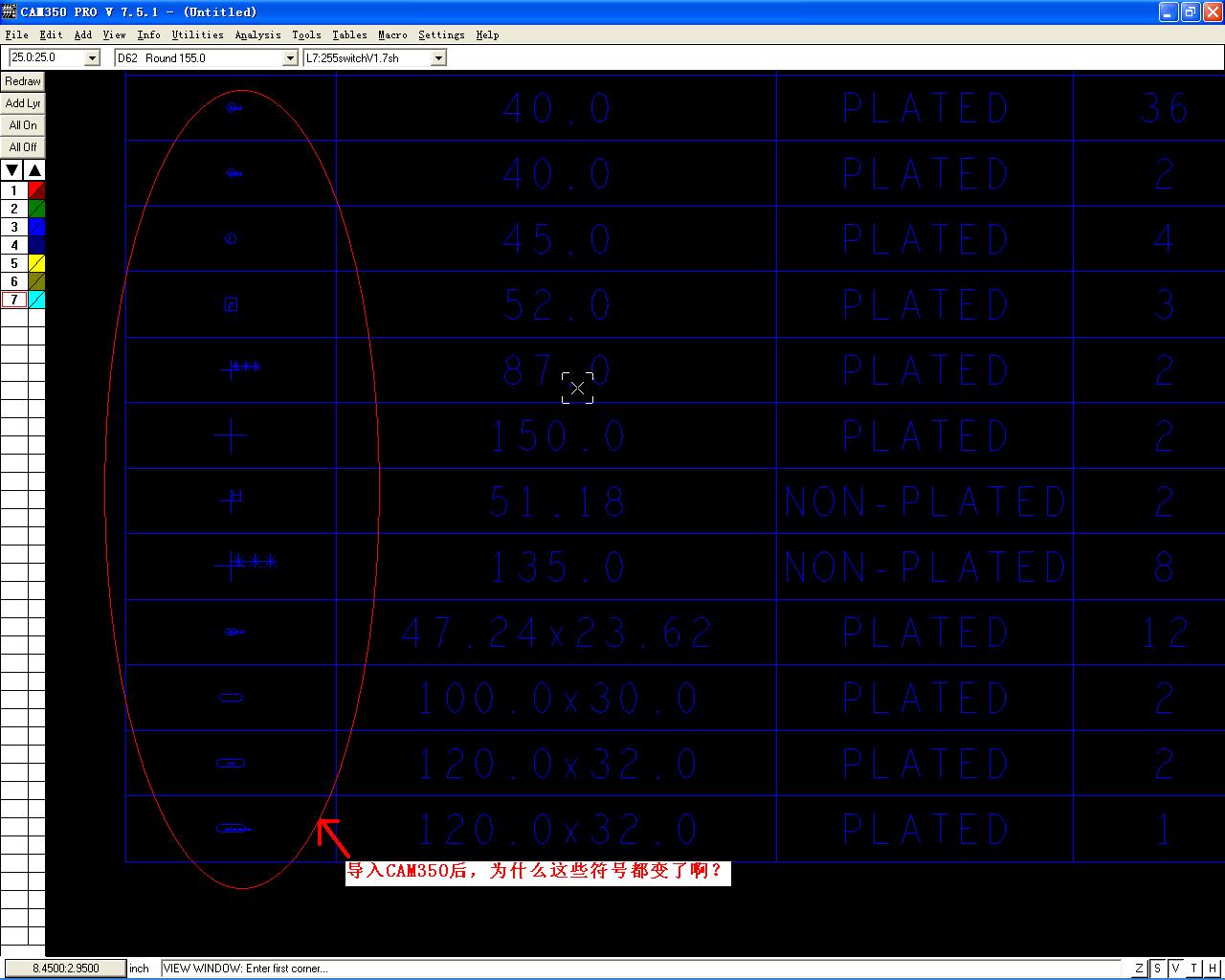The height and width of the screenshot is (980, 1225).
Task: Click the CAM350 application icon in the title bar
Action: point(11,11)
